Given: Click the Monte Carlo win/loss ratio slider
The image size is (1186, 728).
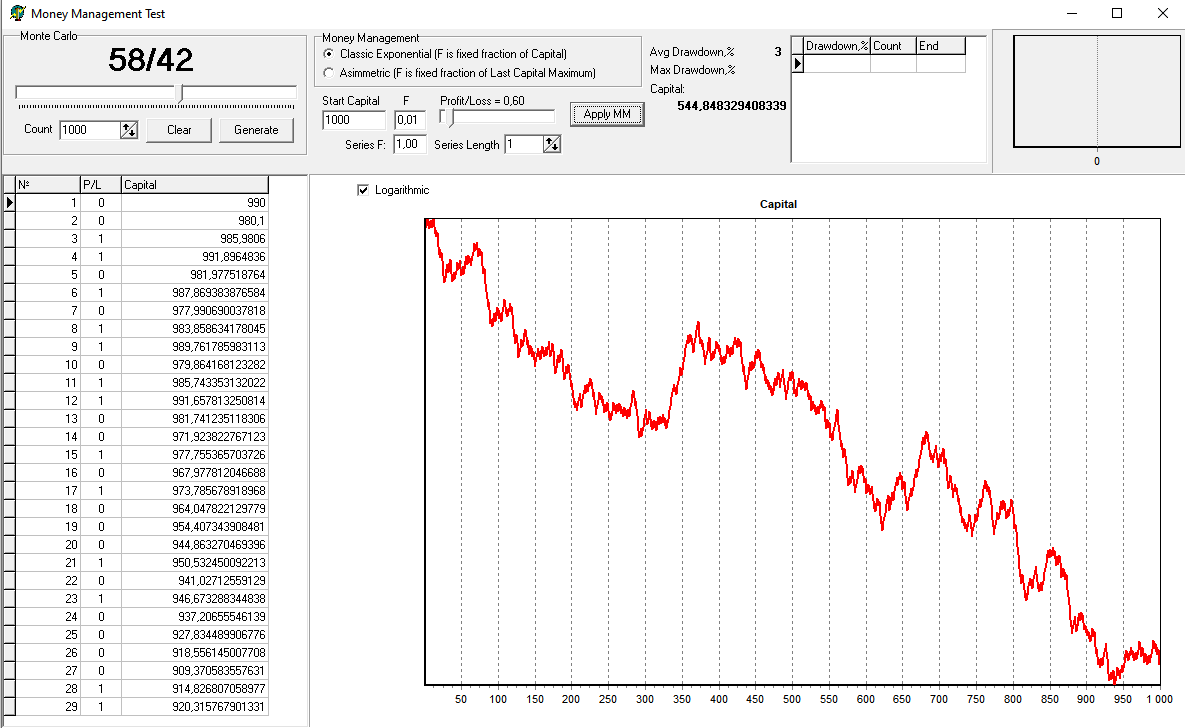Looking at the screenshot, I should tap(156, 93).
